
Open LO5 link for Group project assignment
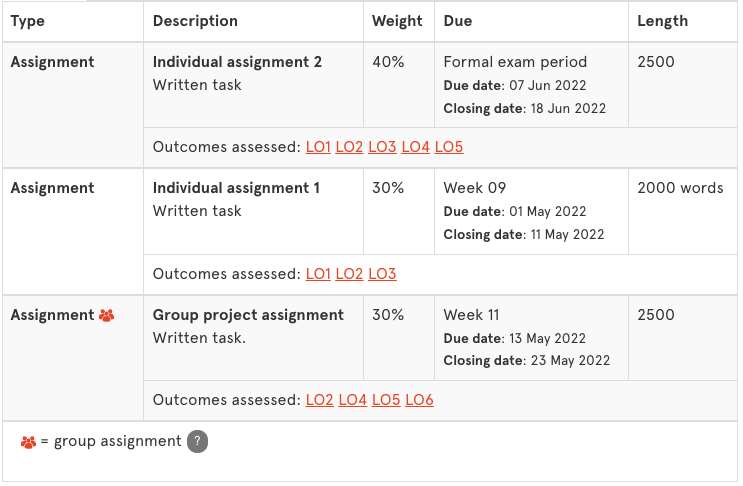[x=386, y=400]
